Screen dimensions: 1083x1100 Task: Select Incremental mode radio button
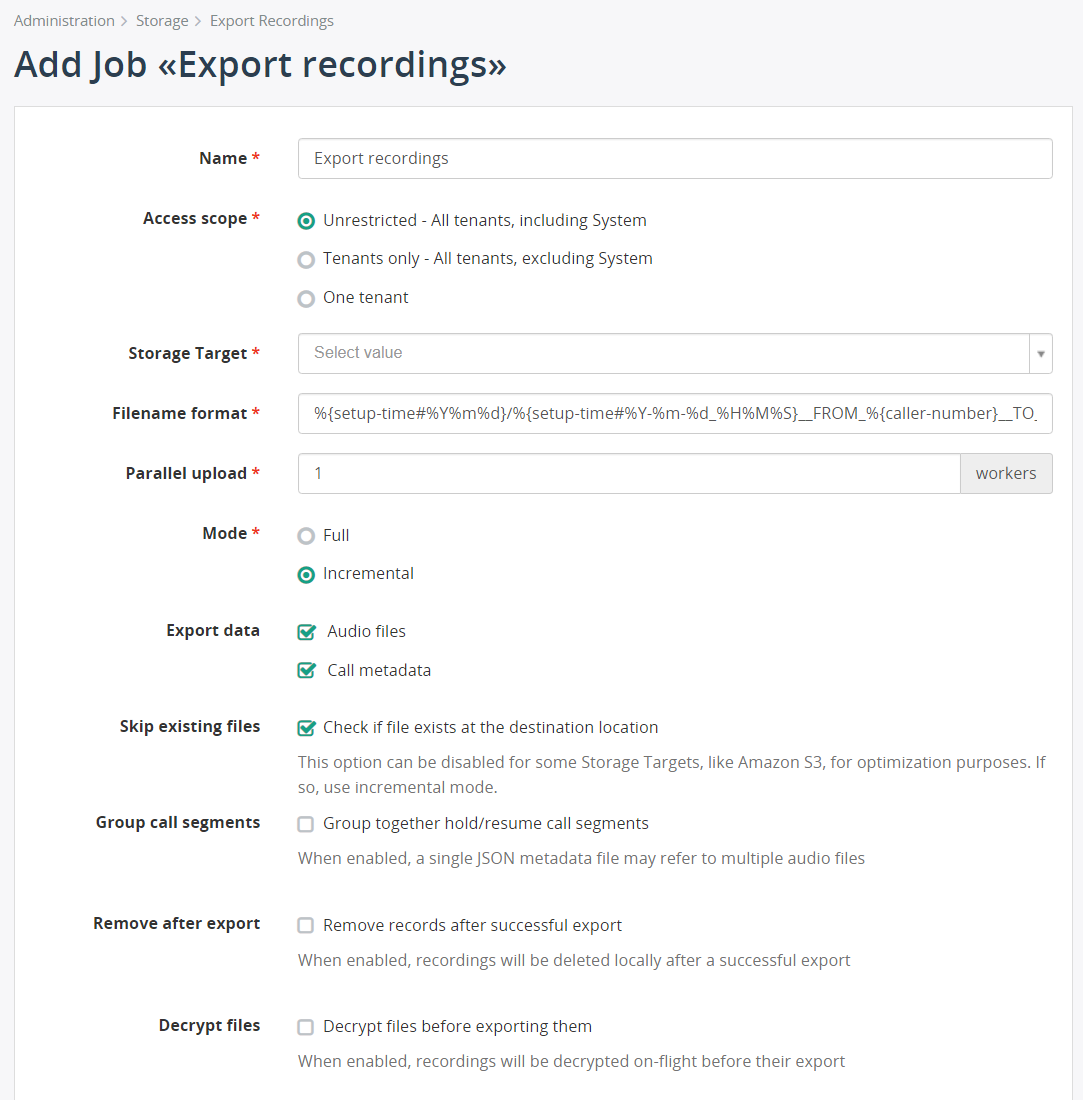click(306, 575)
